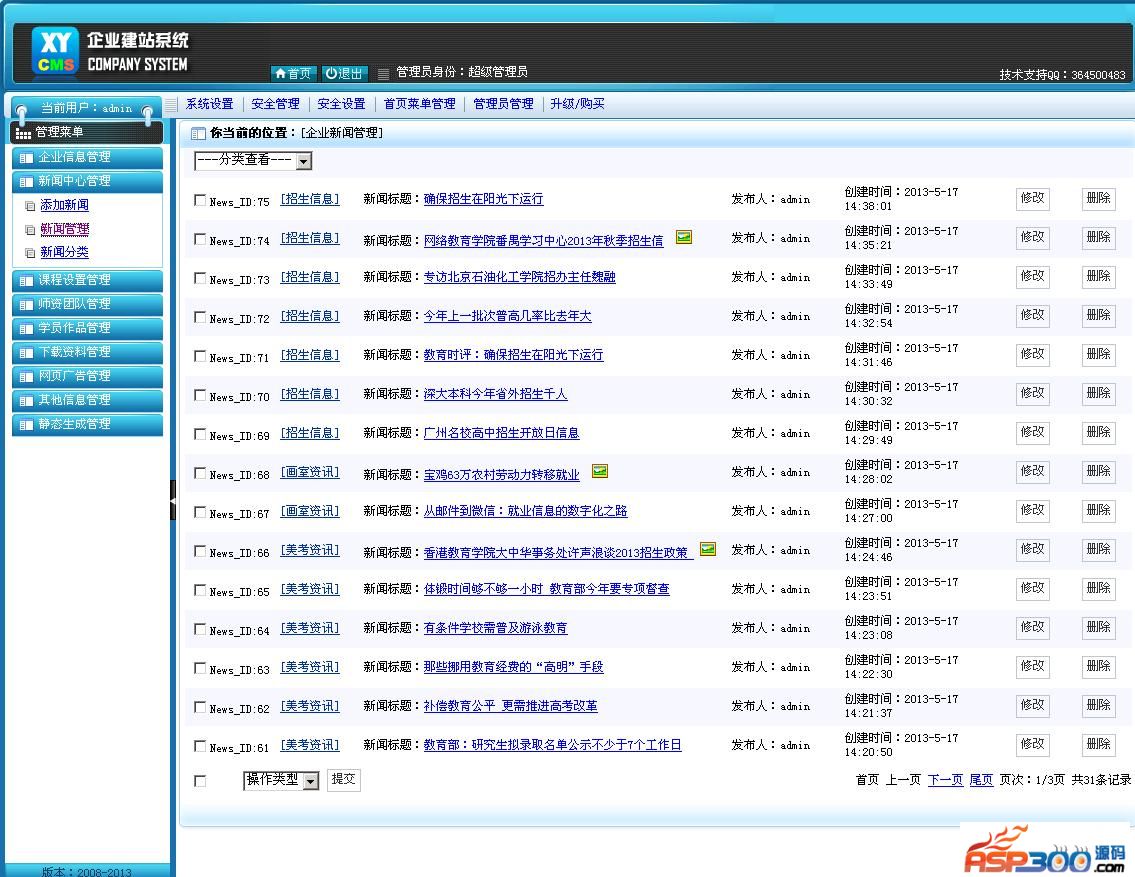Click the 静态生成管理 sidebar icon

tap(25, 424)
